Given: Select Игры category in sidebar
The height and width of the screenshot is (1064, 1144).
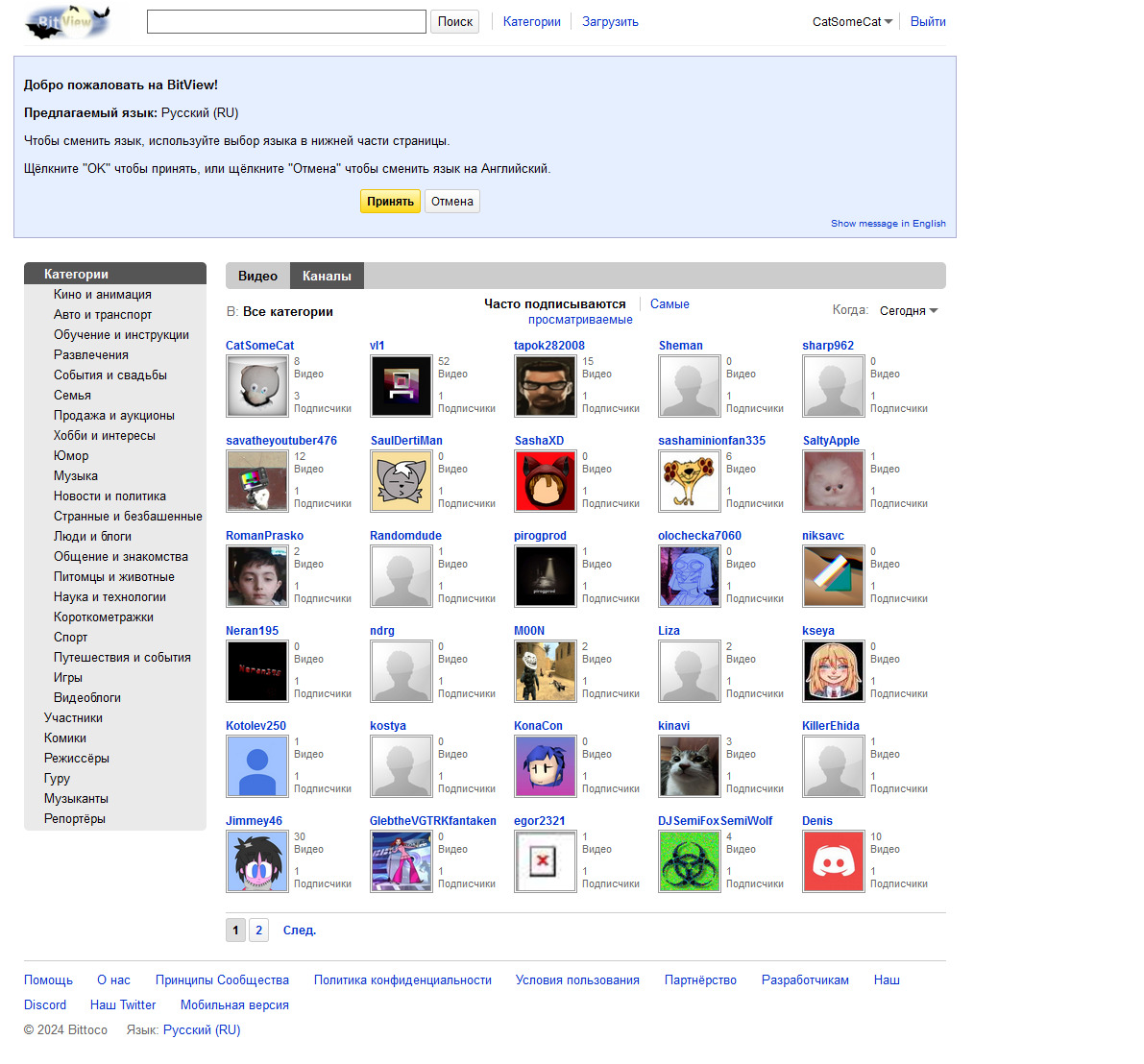Looking at the screenshot, I should point(68,678).
